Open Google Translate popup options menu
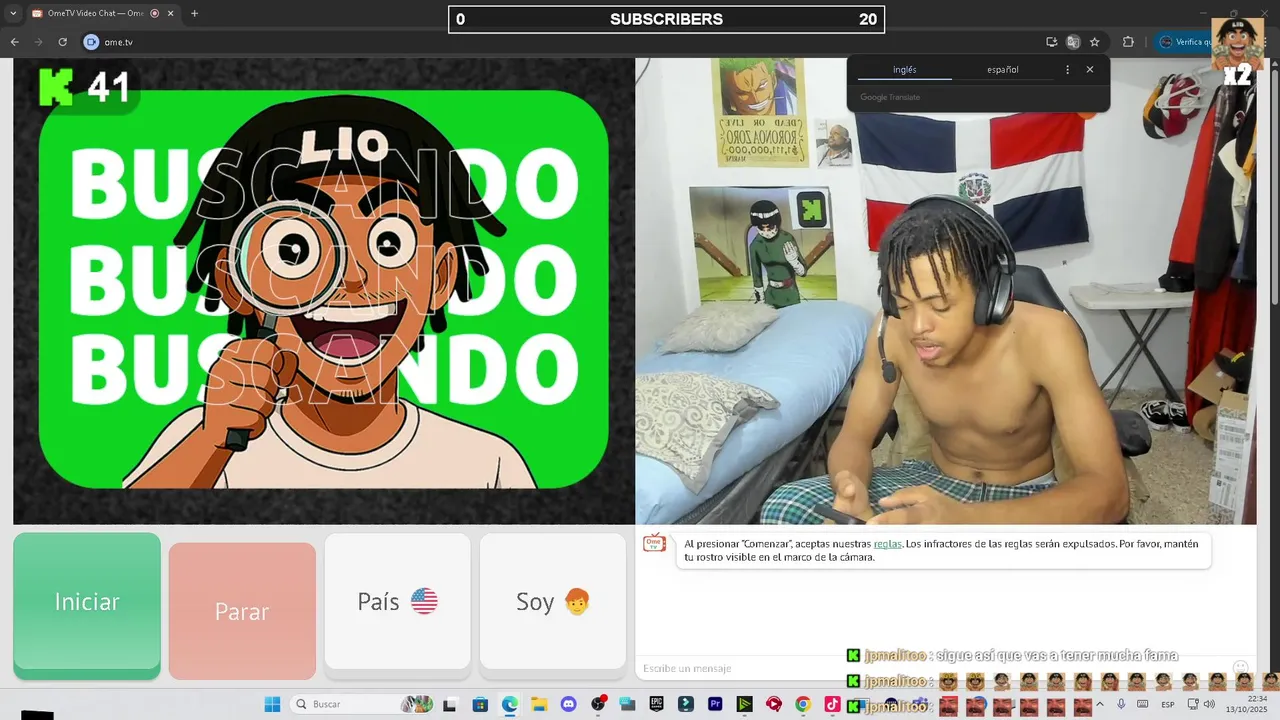 1067,70
